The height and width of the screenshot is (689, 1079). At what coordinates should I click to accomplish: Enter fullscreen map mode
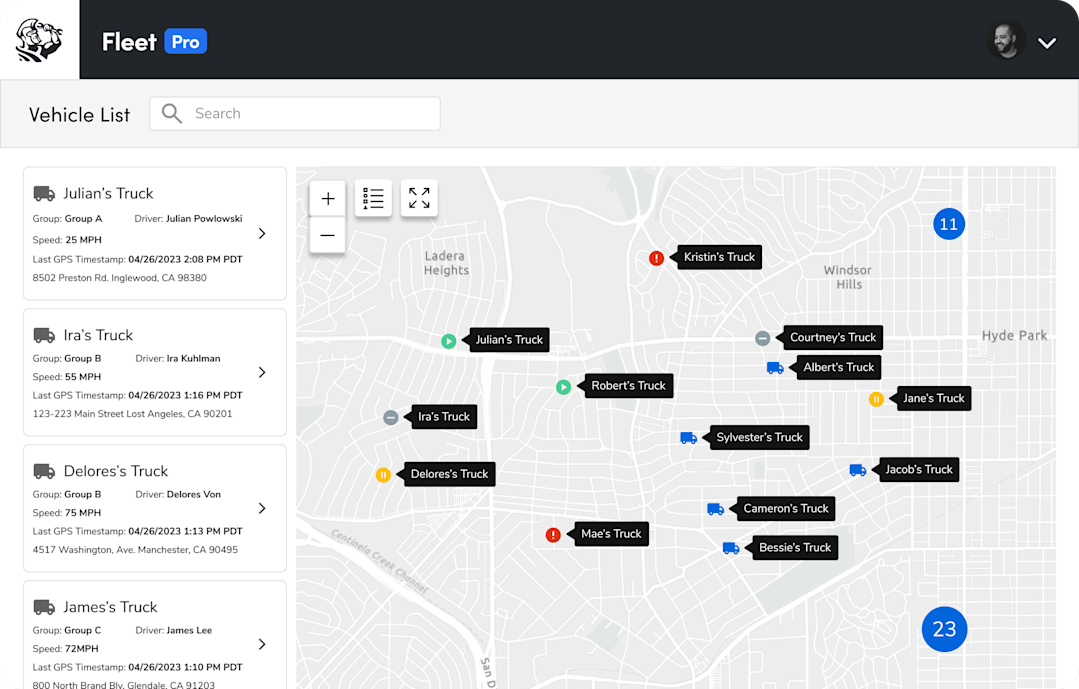pyautogui.click(x=419, y=198)
